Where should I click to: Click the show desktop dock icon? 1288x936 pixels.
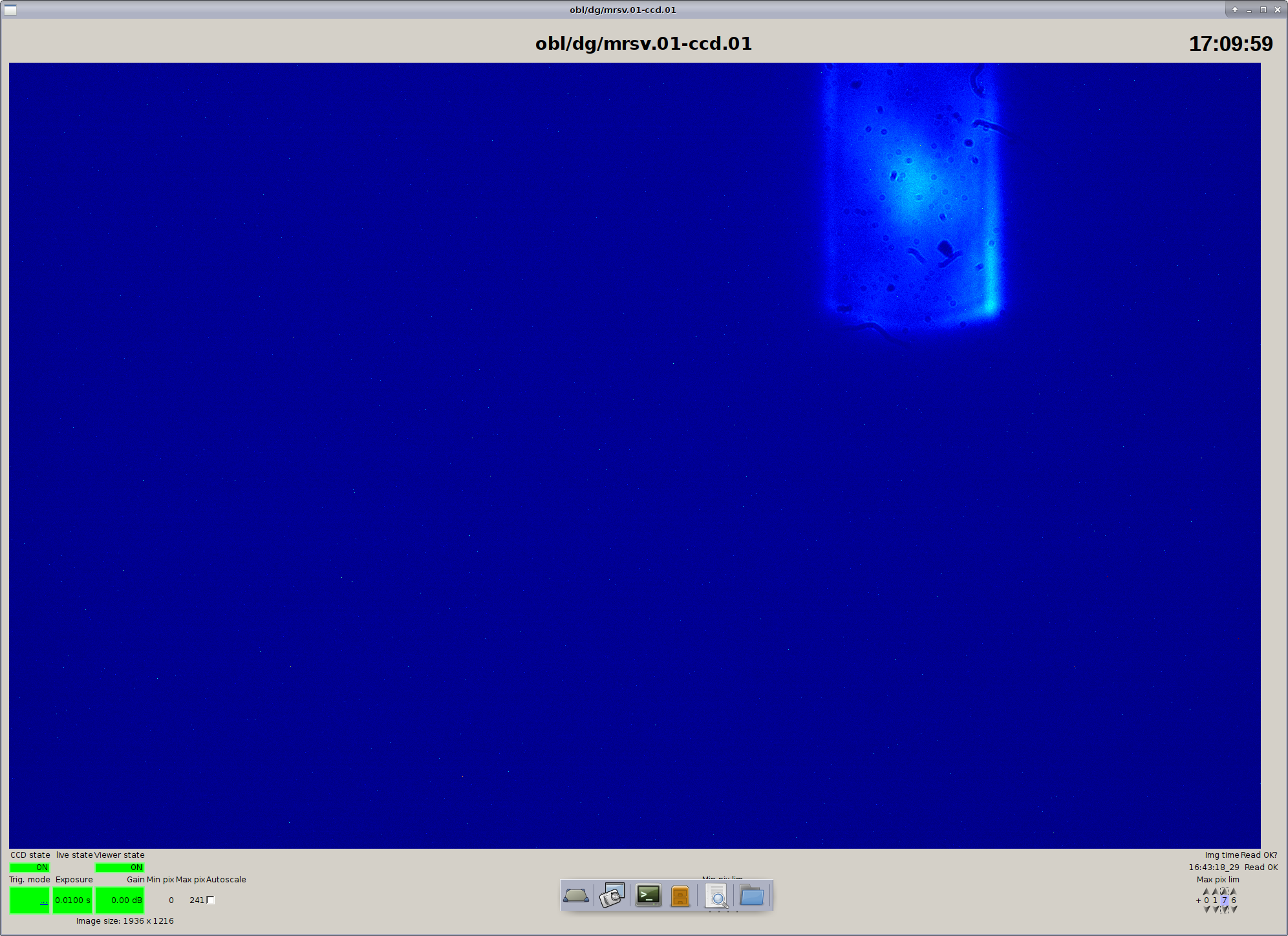[575, 896]
